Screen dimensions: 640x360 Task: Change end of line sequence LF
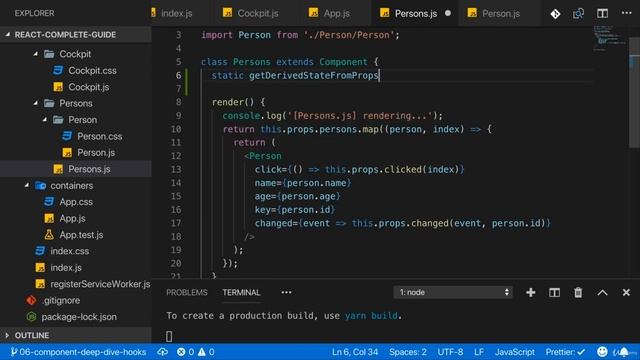click(479, 352)
